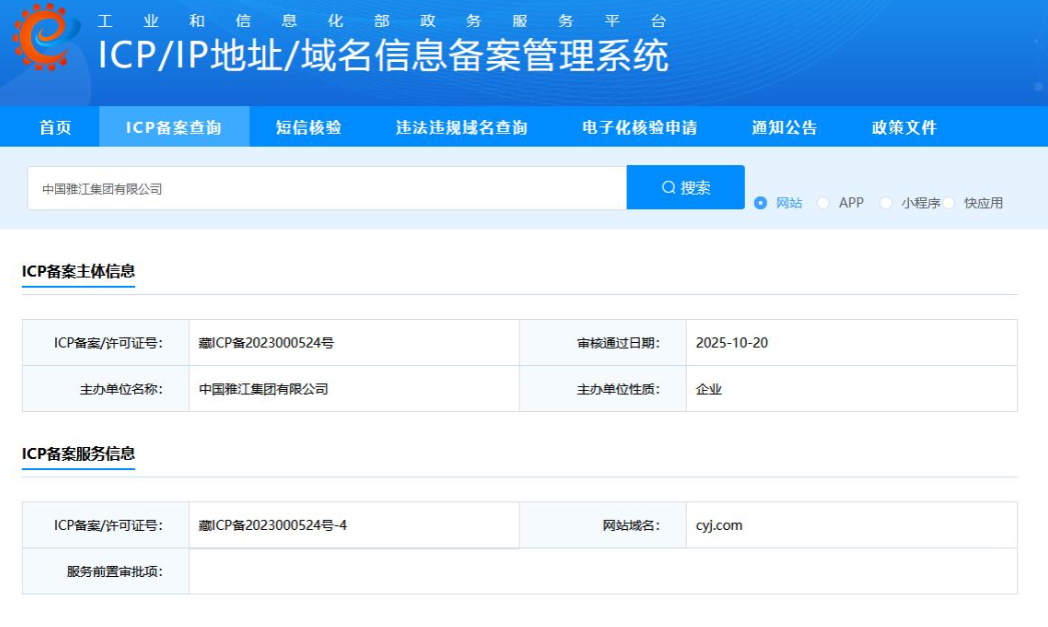Viewport: 1048px width, 627px height.
Task: Open the 短信核验 menu item
Action: [308, 127]
